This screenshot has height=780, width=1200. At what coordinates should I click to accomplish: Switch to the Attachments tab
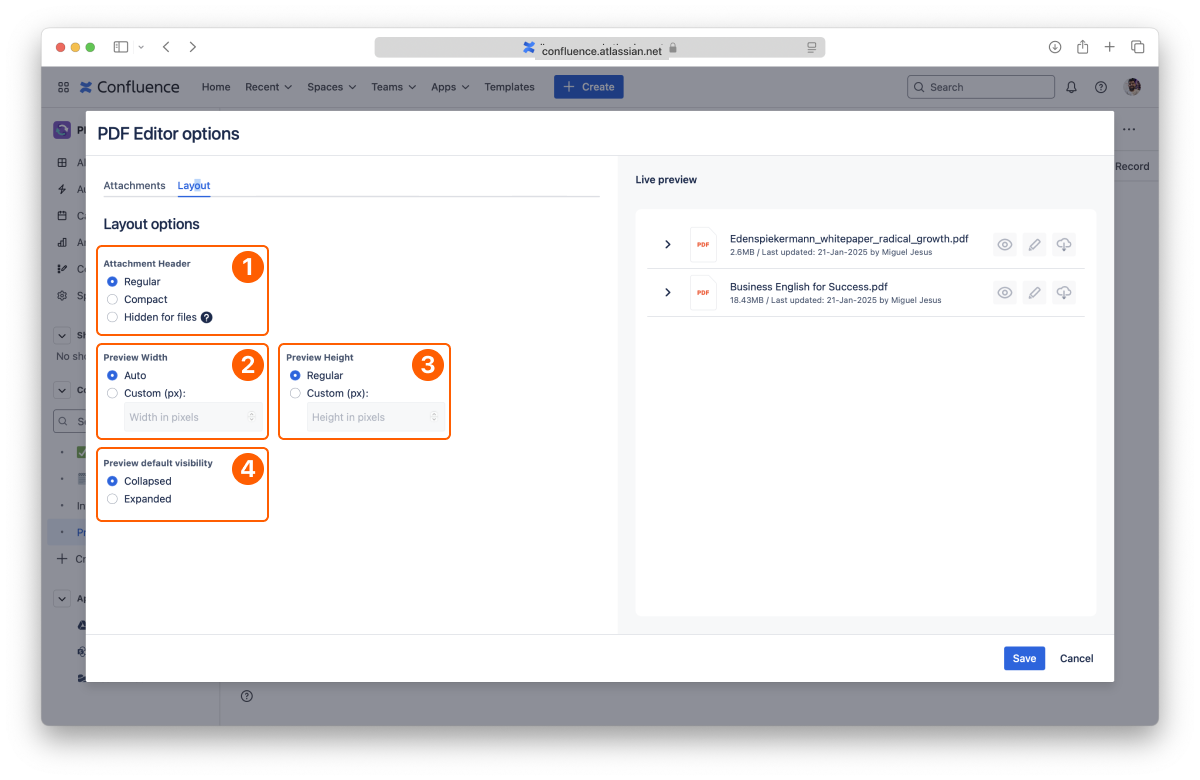point(134,186)
